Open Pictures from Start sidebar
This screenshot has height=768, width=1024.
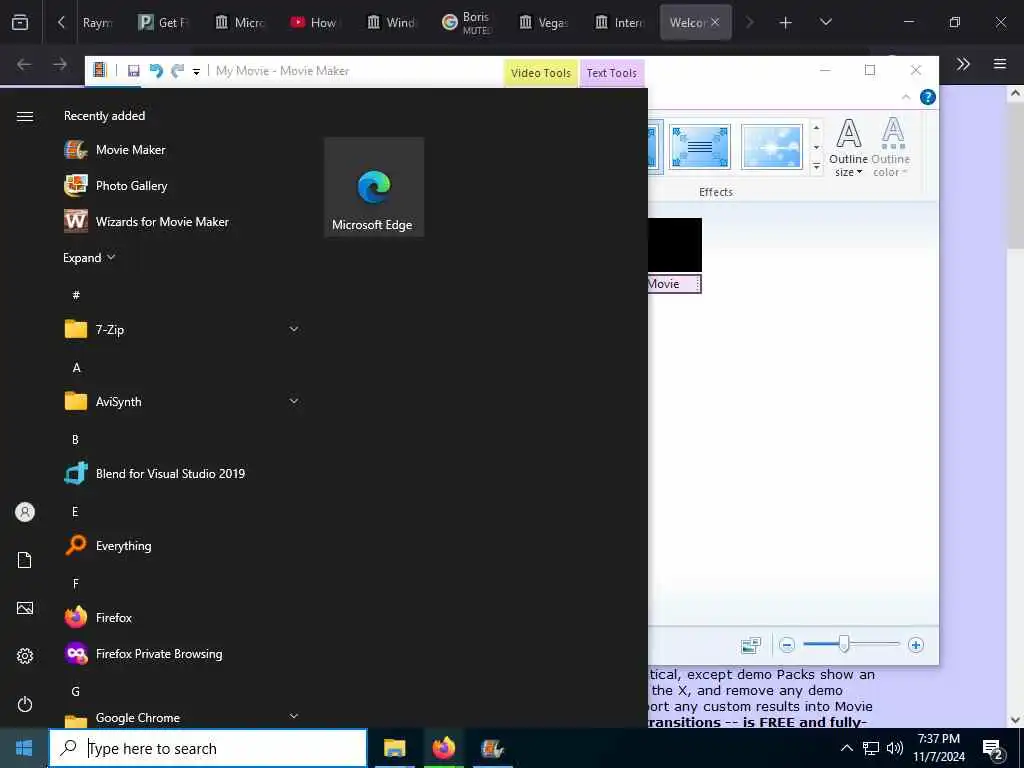[25, 608]
